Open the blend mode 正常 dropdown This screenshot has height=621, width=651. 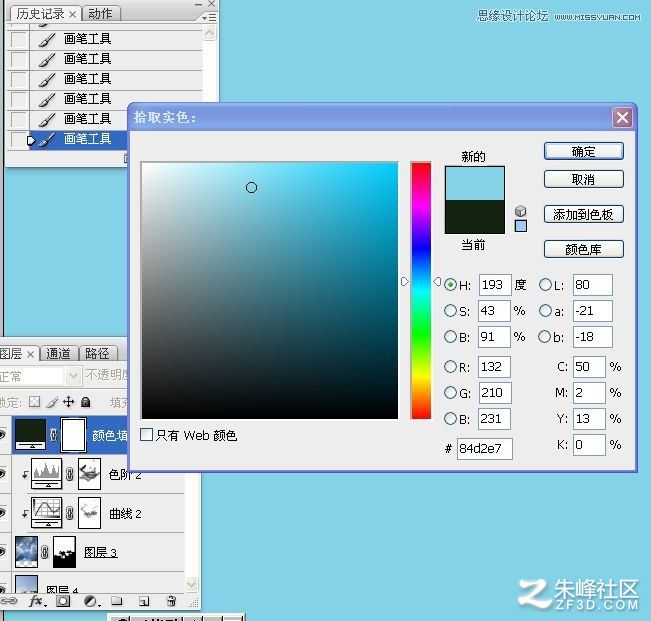pos(73,376)
